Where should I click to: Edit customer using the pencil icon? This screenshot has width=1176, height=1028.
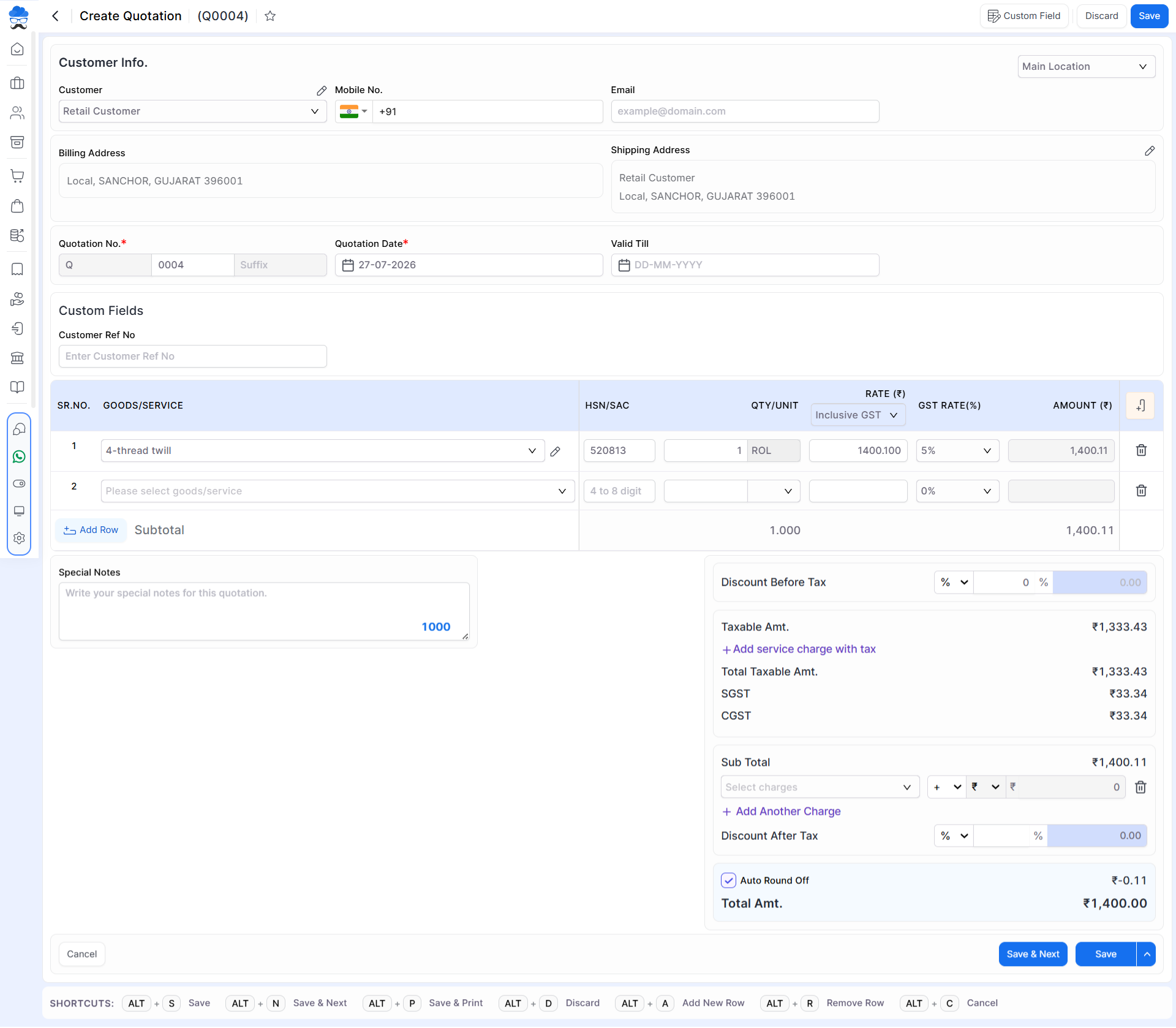pyautogui.click(x=322, y=91)
